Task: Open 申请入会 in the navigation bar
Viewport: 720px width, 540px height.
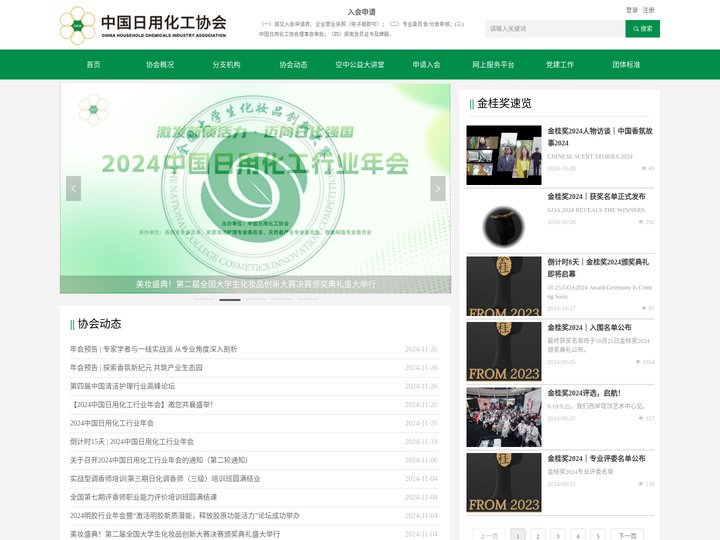Action: click(x=426, y=65)
